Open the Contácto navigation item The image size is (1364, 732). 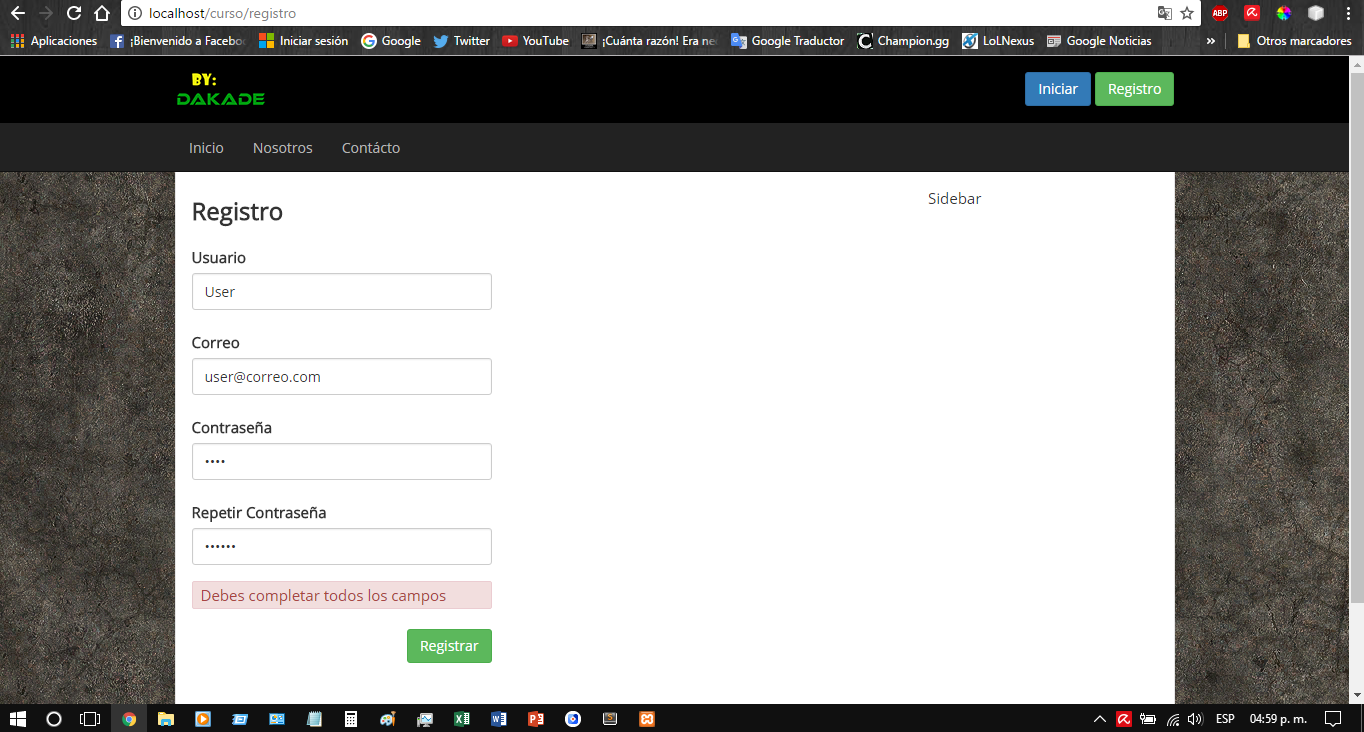370,148
